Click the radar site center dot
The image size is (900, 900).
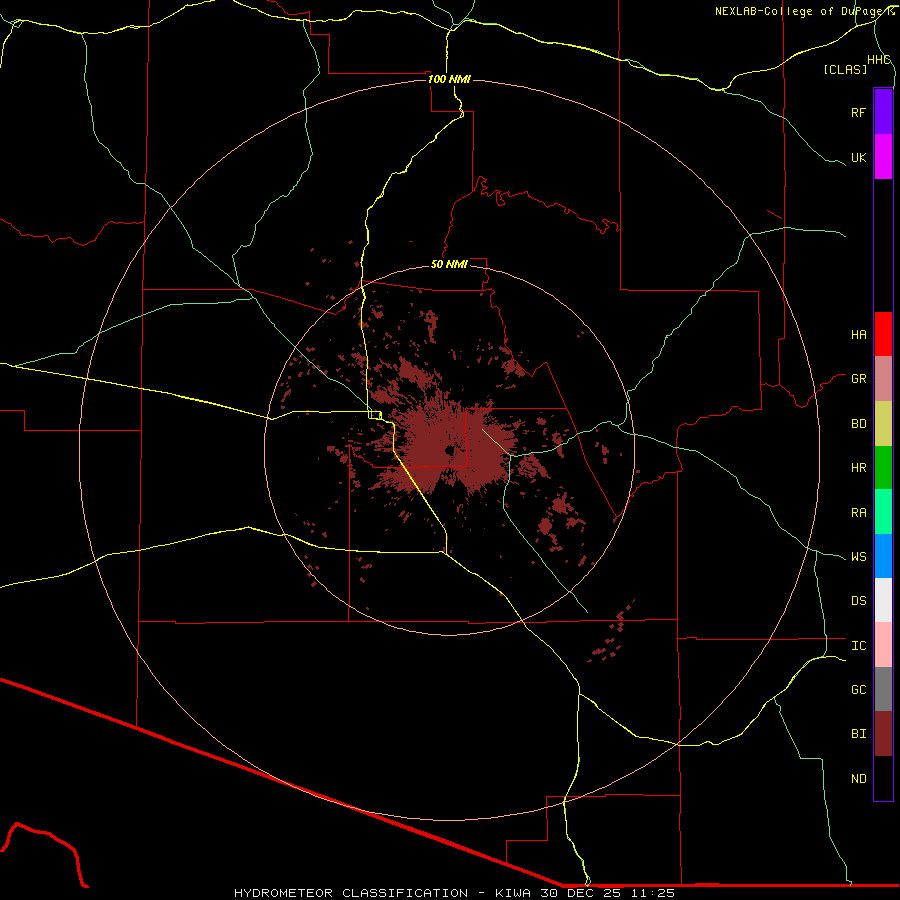[449, 451]
